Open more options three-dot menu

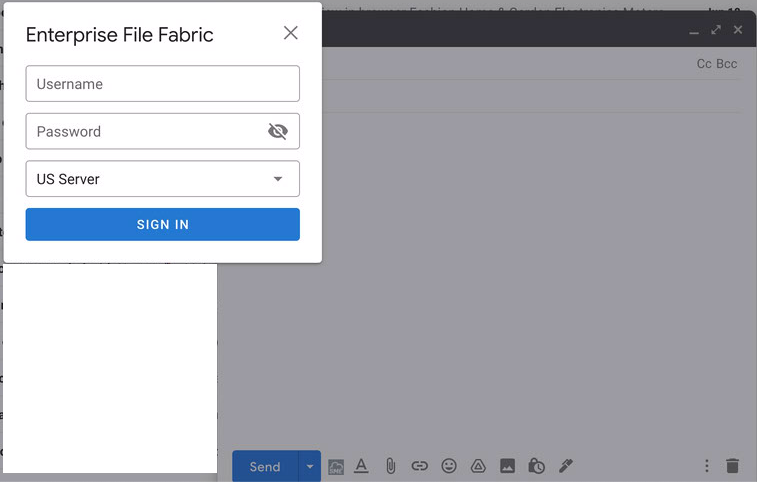(x=707, y=466)
